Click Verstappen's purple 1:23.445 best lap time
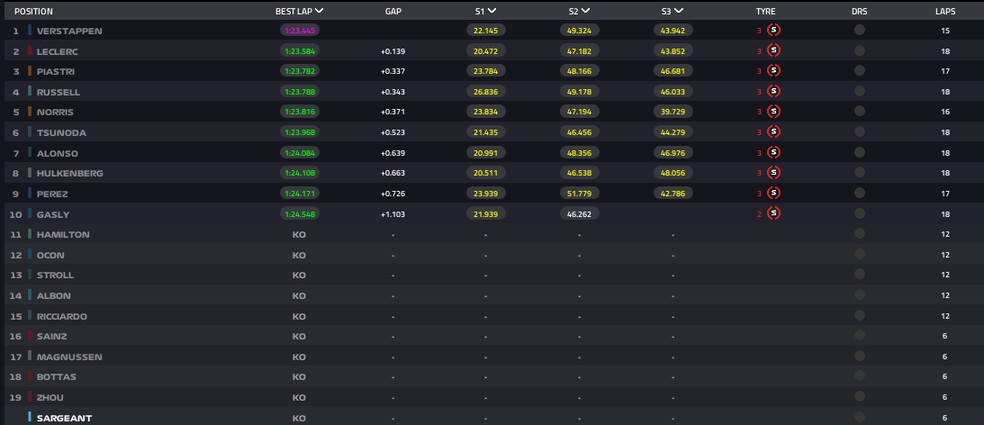984x425 pixels. pyautogui.click(x=299, y=31)
